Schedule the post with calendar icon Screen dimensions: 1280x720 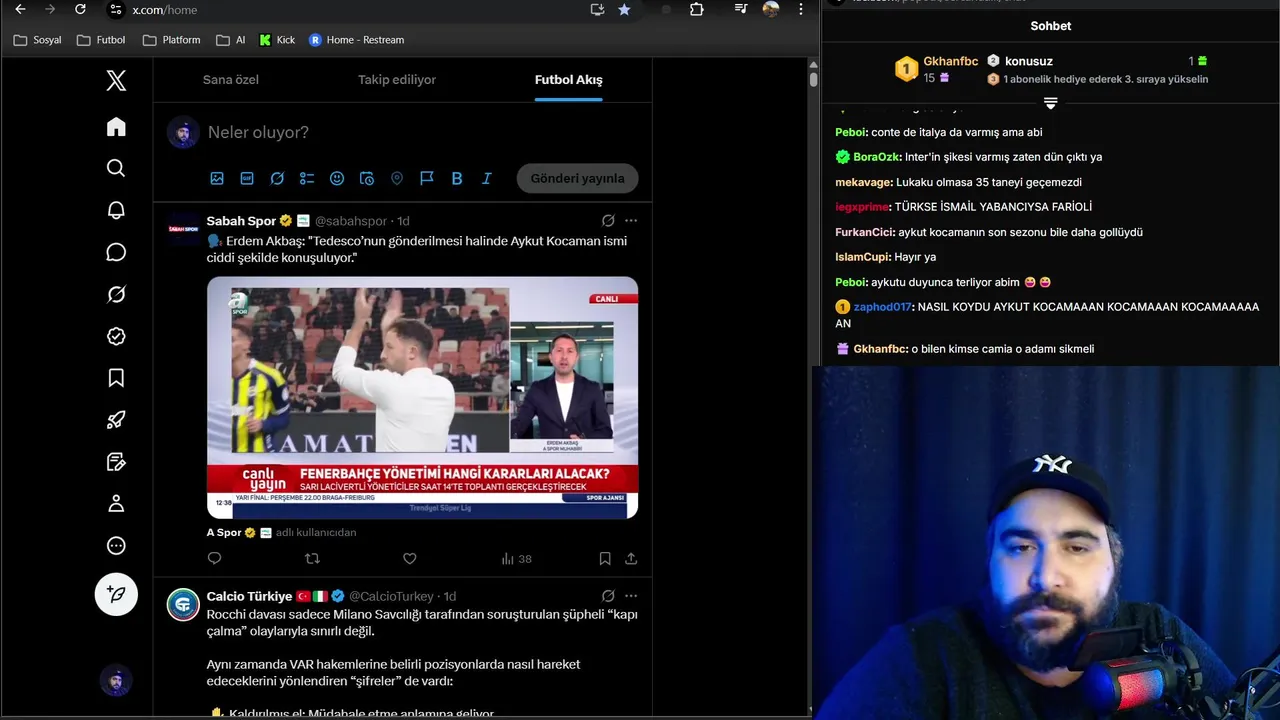pos(367,178)
